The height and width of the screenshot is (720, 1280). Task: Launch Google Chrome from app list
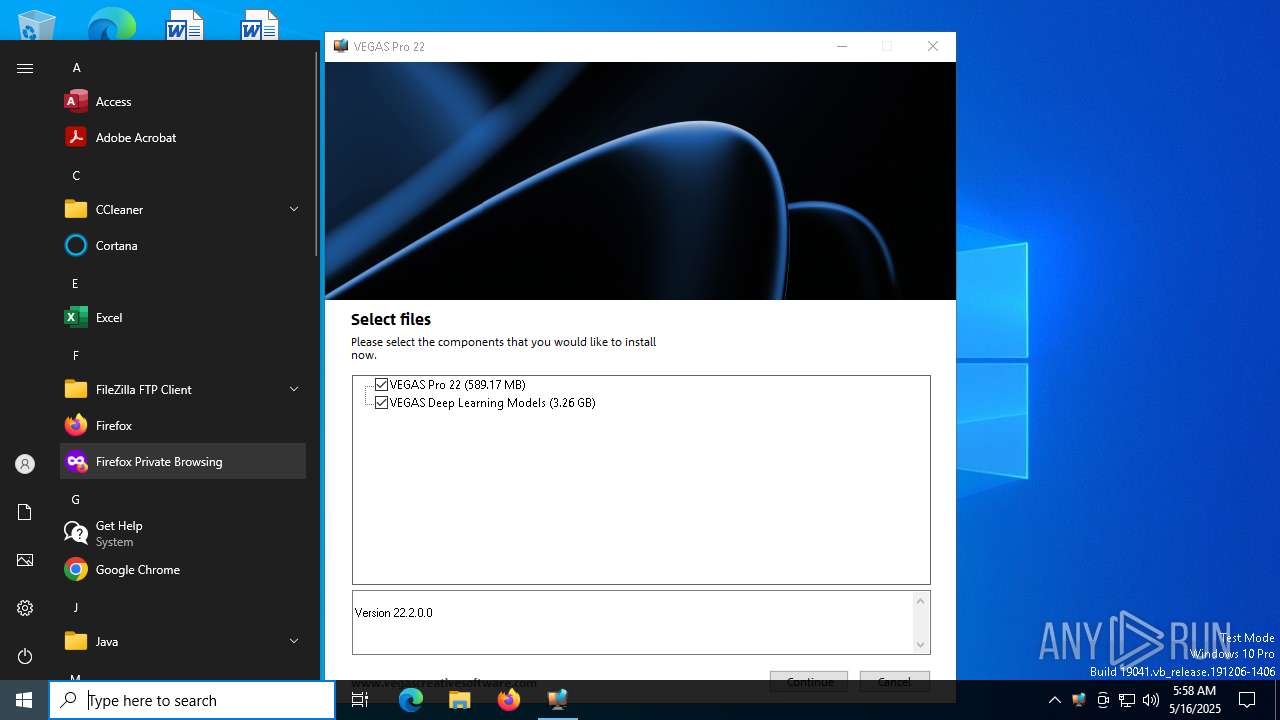[x=183, y=570]
